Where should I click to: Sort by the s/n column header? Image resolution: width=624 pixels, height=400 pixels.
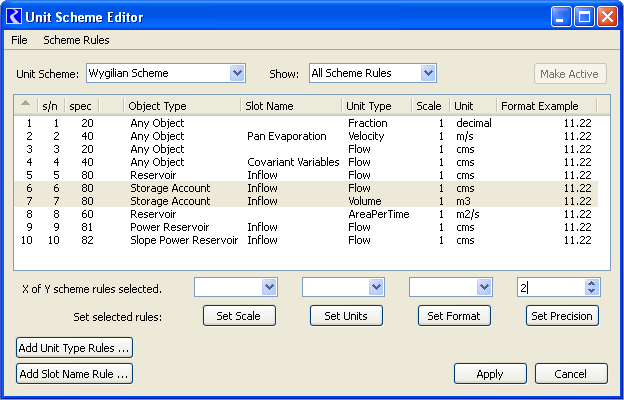[x=51, y=106]
